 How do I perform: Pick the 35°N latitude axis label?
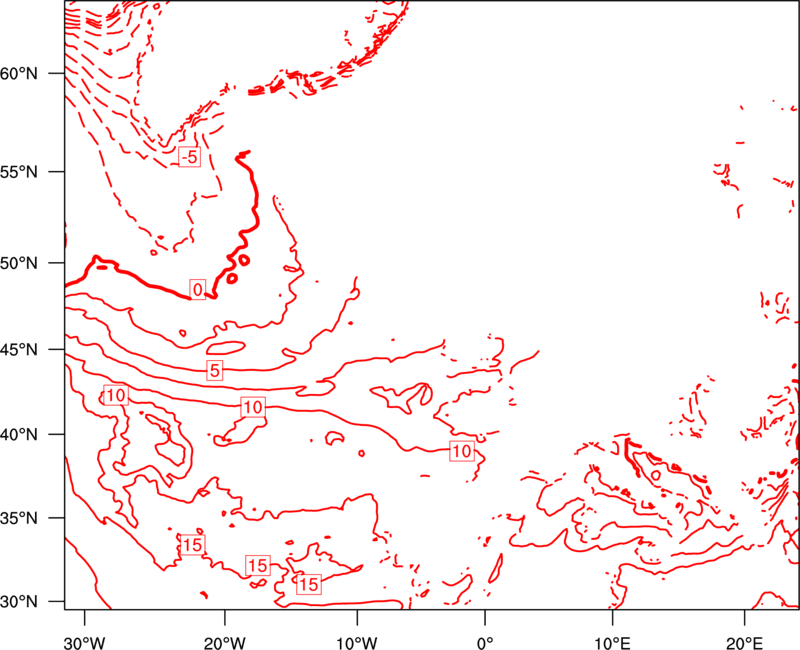[x=19, y=518]
